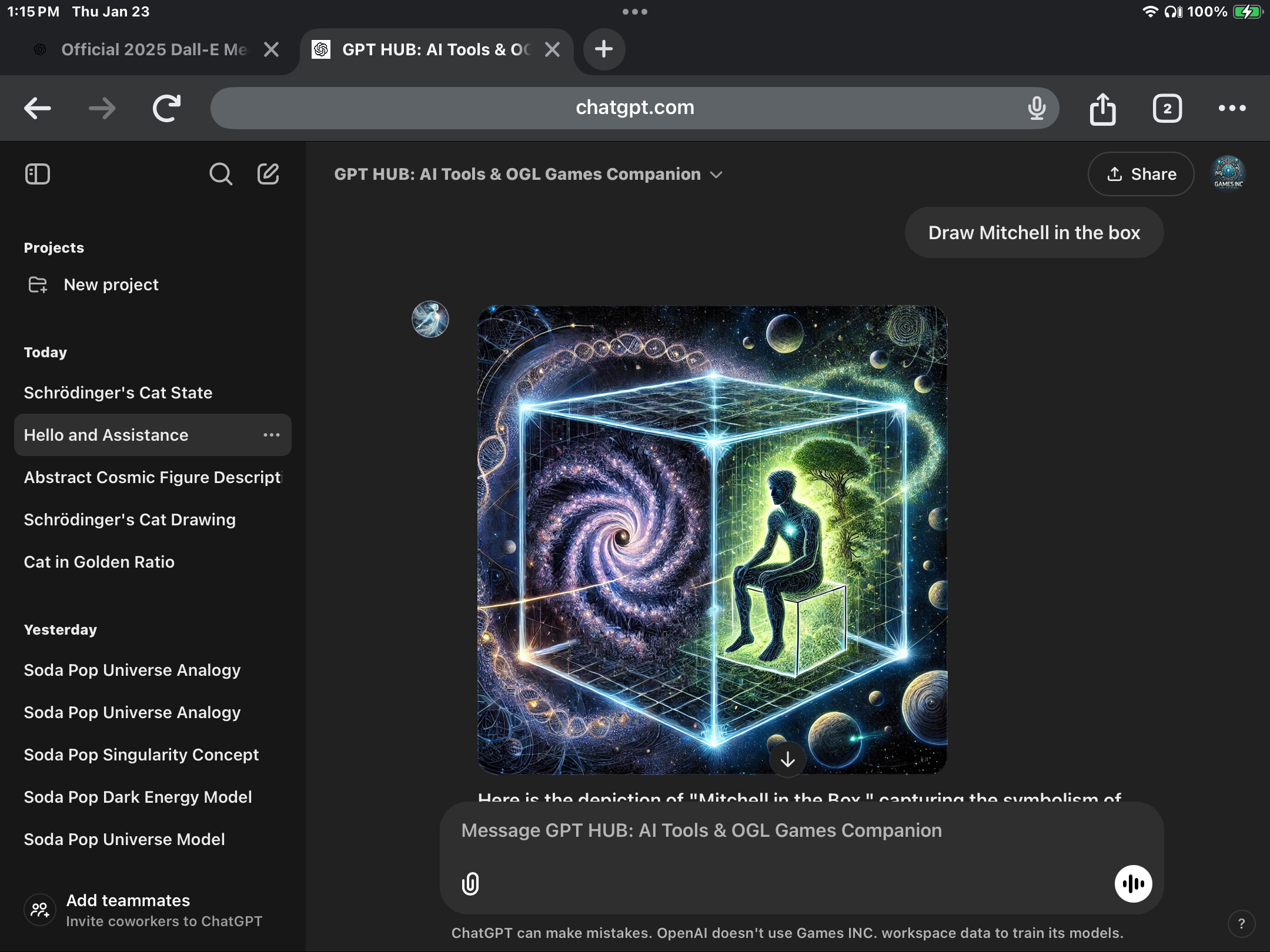Open Soda Pop Singularity Concept chat

[153, 755]
